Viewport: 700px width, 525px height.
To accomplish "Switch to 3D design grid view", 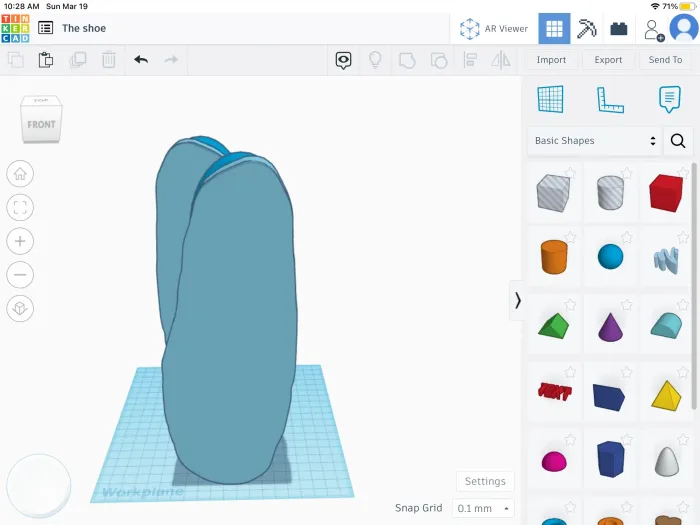I will (x=554, y=29).
